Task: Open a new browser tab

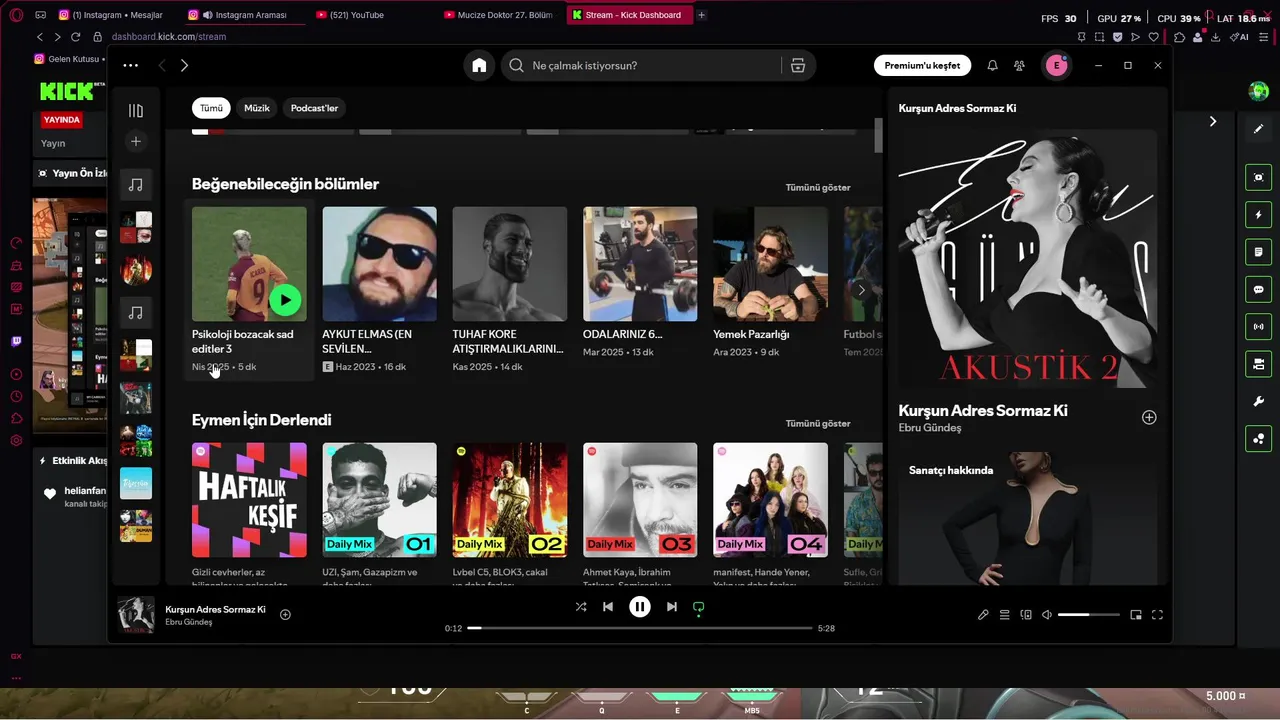Action: point(701,15)
